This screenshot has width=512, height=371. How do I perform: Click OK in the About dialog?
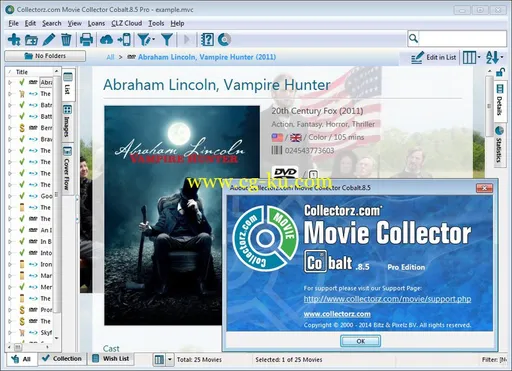360,341
